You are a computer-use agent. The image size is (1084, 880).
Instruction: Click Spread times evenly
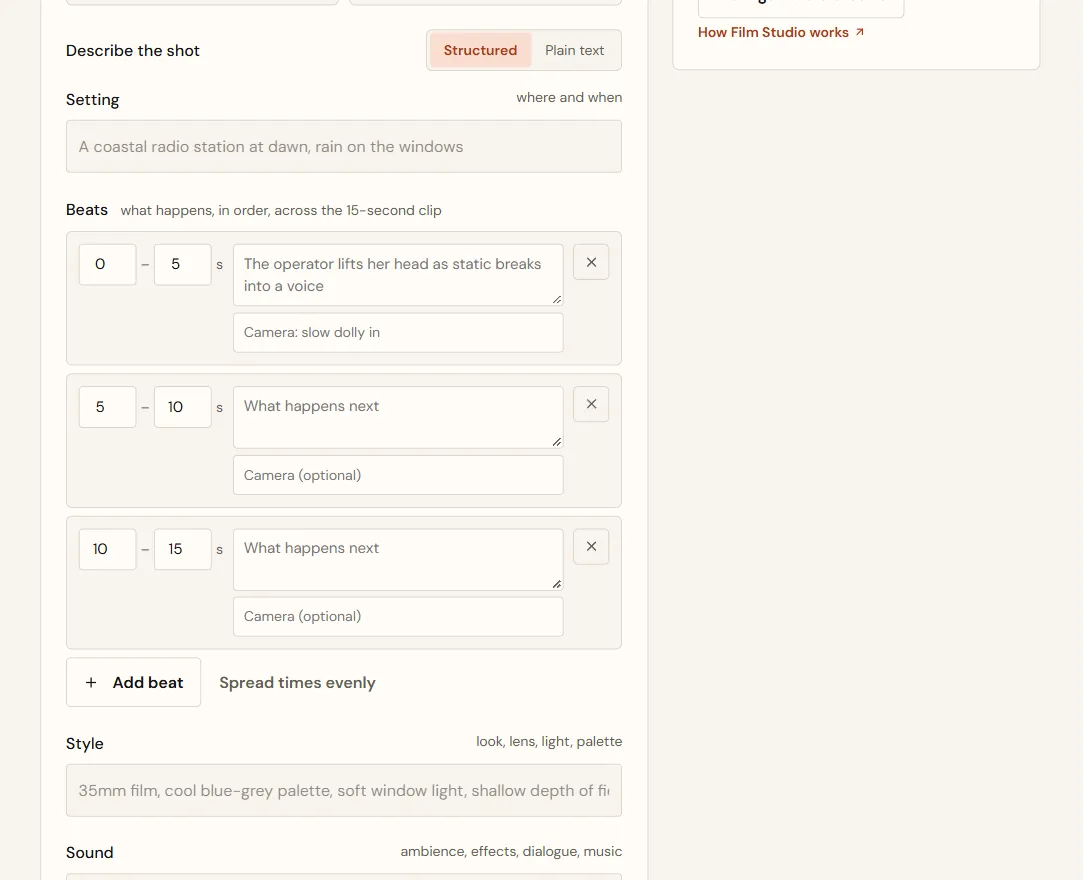297,683
